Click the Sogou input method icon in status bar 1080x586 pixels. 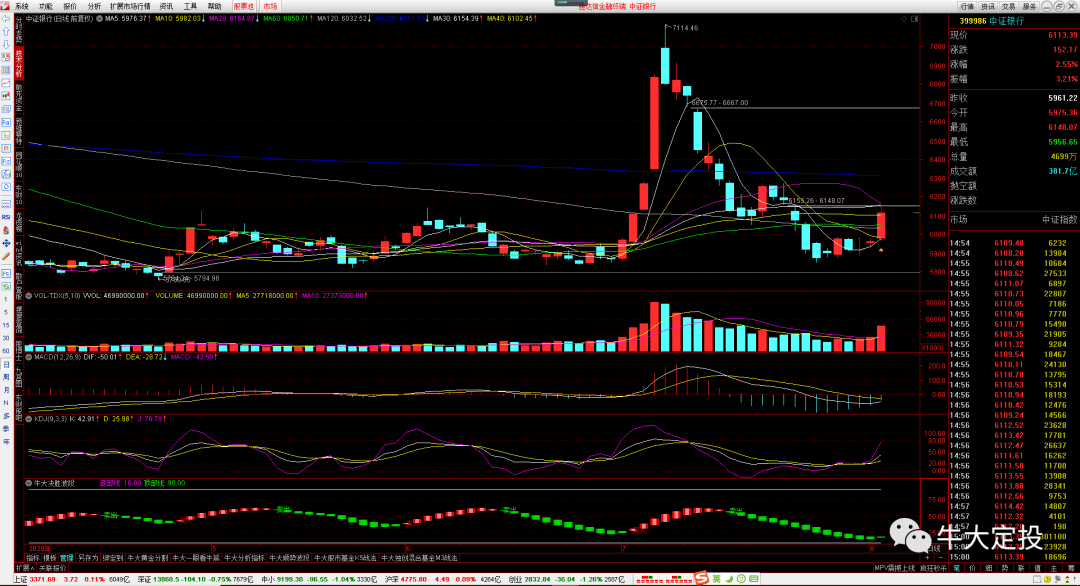tap(701, 578)
